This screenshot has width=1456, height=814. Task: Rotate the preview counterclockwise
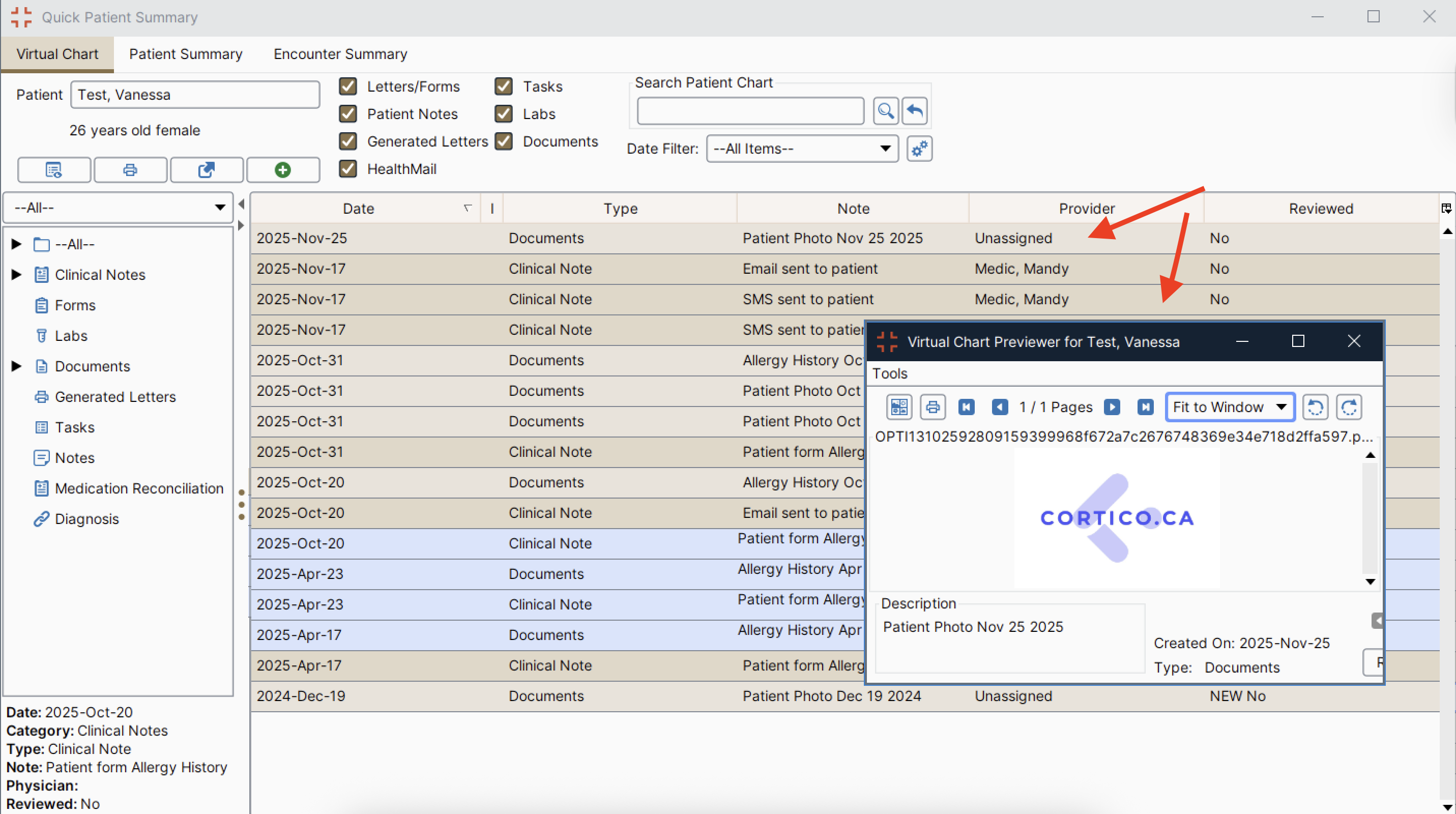tap(1315, 406)
